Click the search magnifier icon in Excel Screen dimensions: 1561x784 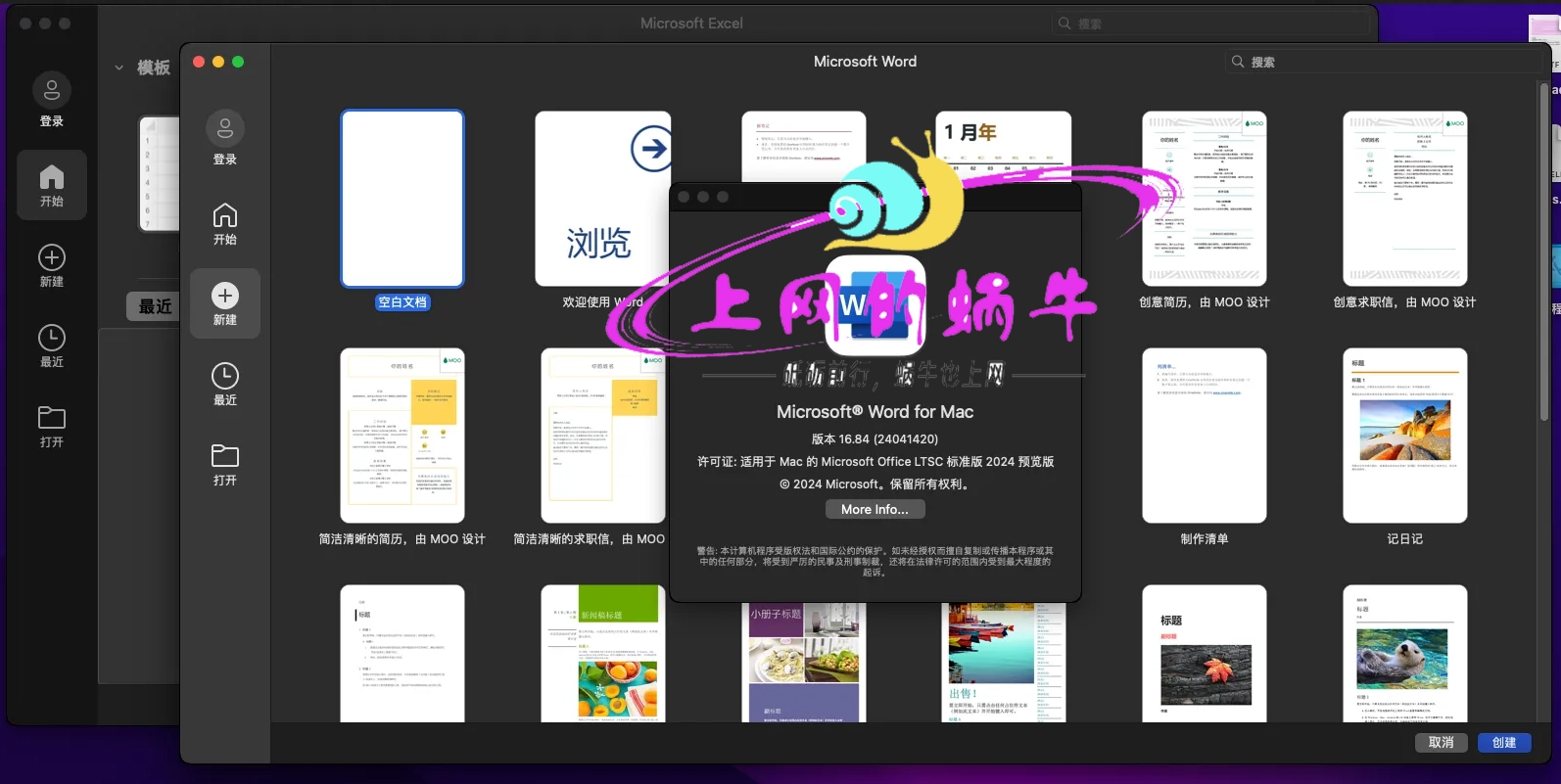1064,23
